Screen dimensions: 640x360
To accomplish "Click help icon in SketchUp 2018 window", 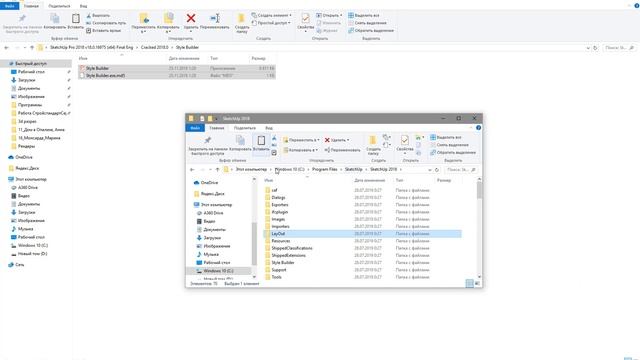I will (x=478, y=128).
